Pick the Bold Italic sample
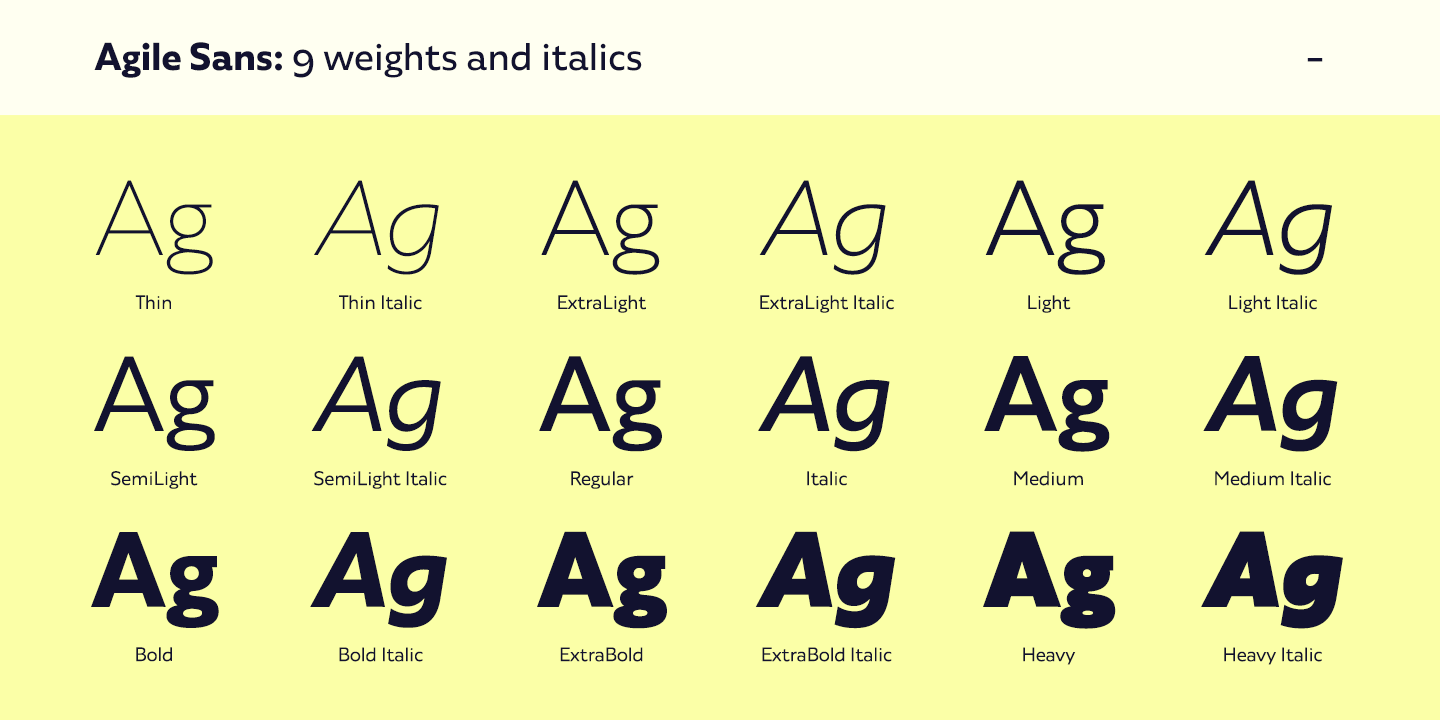The image size is (1440, 720). [x=380, y=576]
